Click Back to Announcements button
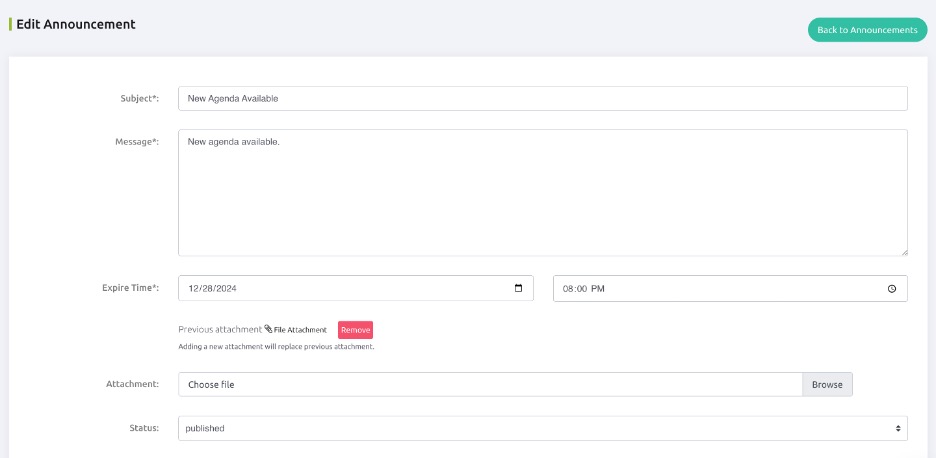 867,30
